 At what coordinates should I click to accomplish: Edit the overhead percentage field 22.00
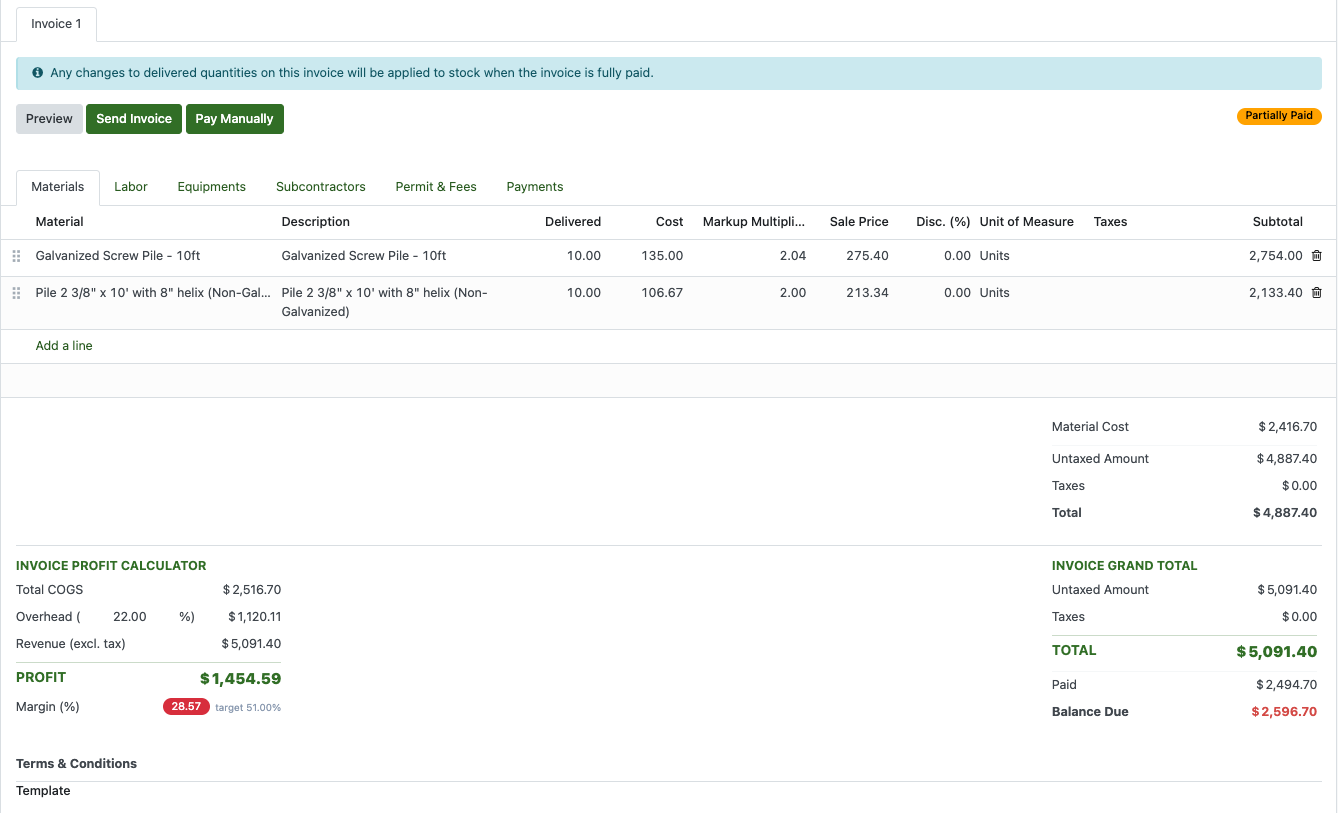pos(129,617)
